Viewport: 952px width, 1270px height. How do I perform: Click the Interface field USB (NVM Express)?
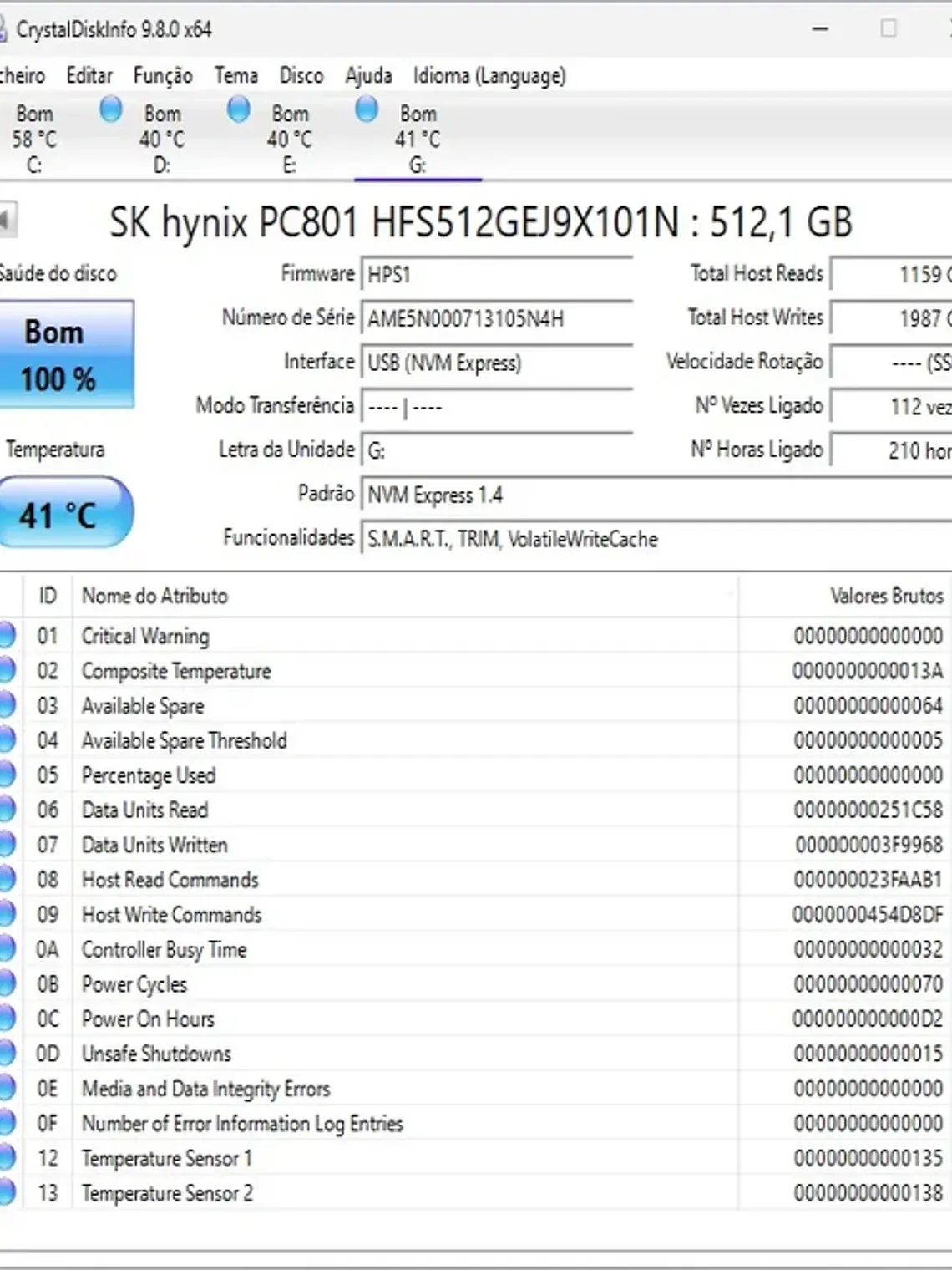(x=497, y=363)
